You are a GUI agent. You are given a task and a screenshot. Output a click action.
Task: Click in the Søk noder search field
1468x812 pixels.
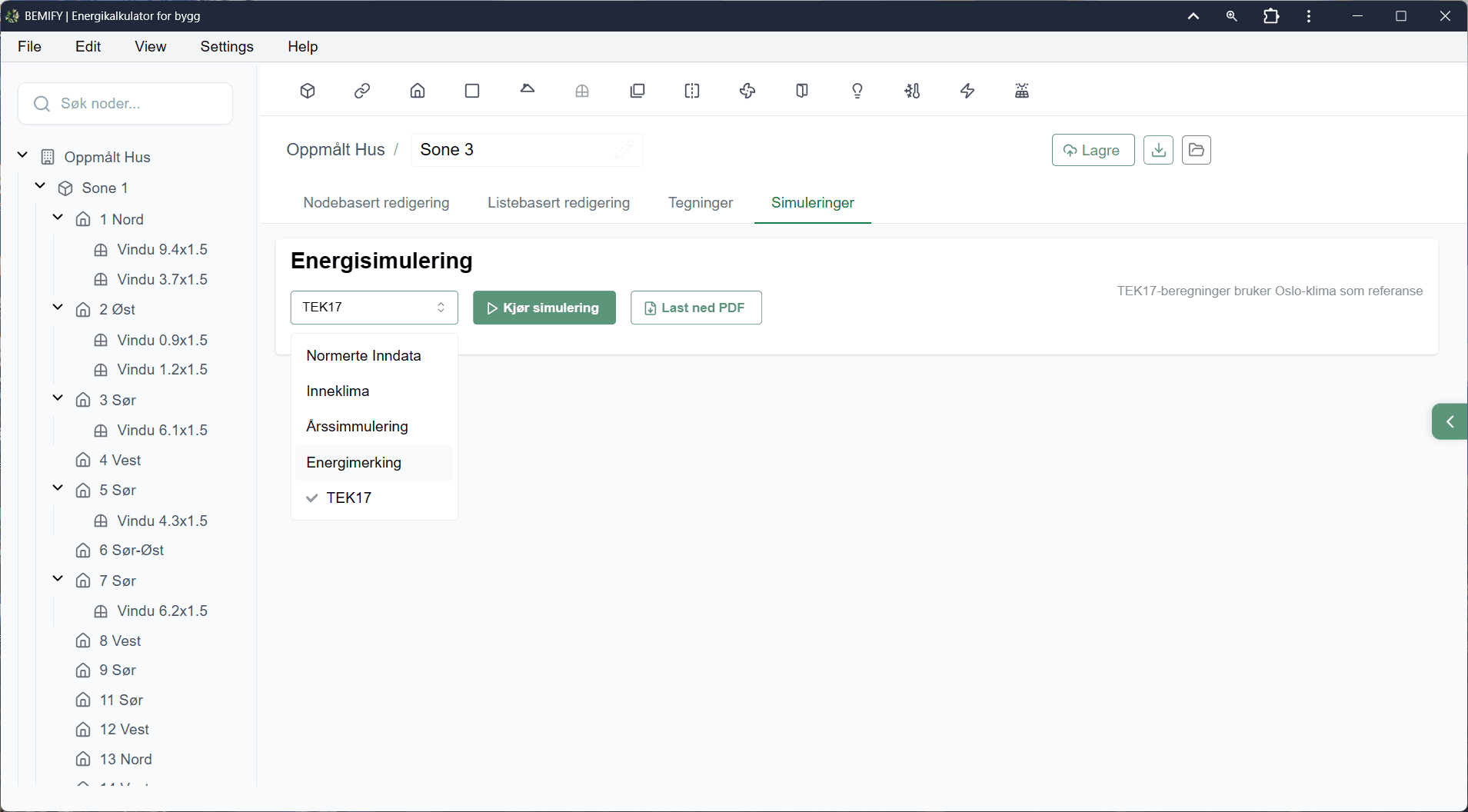click(125, 103)
